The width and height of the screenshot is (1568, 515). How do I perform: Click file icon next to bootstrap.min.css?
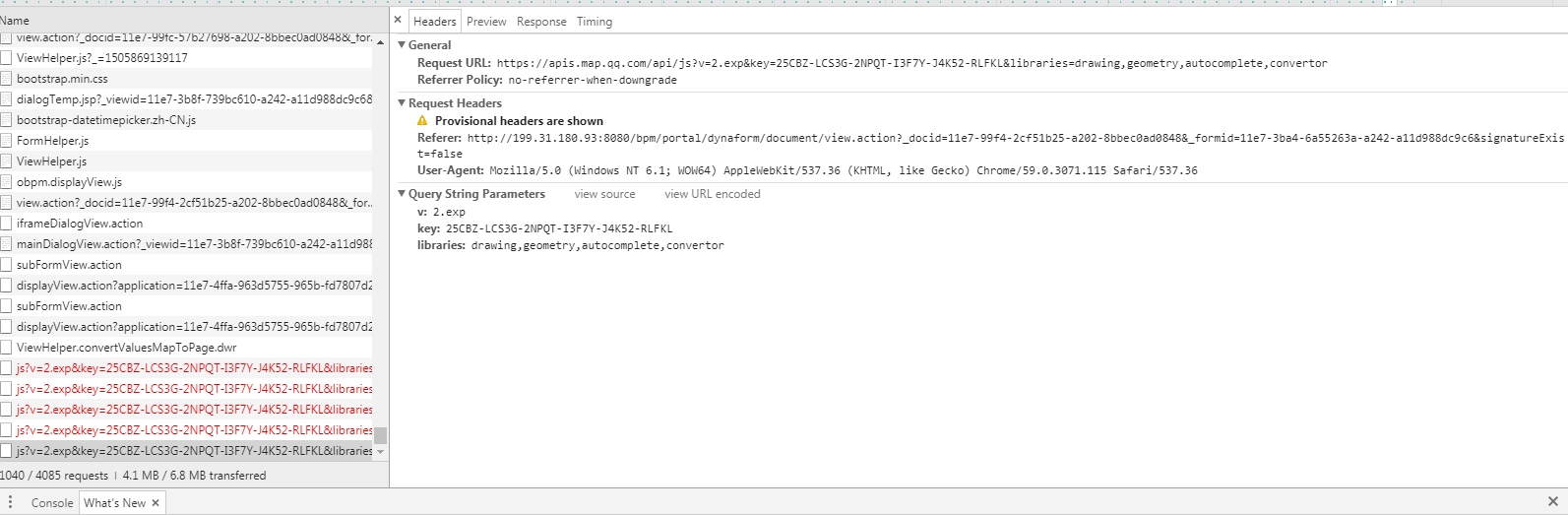6,79
